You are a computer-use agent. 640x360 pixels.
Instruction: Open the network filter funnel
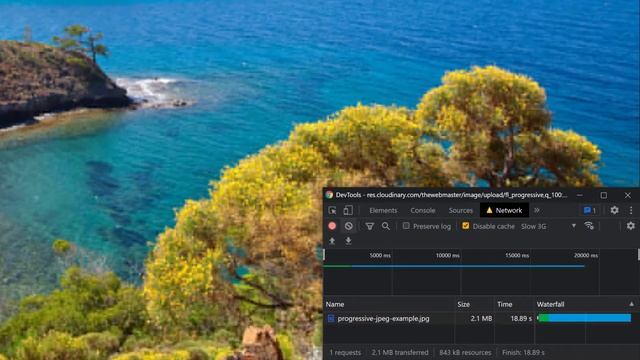coord(369,226)
